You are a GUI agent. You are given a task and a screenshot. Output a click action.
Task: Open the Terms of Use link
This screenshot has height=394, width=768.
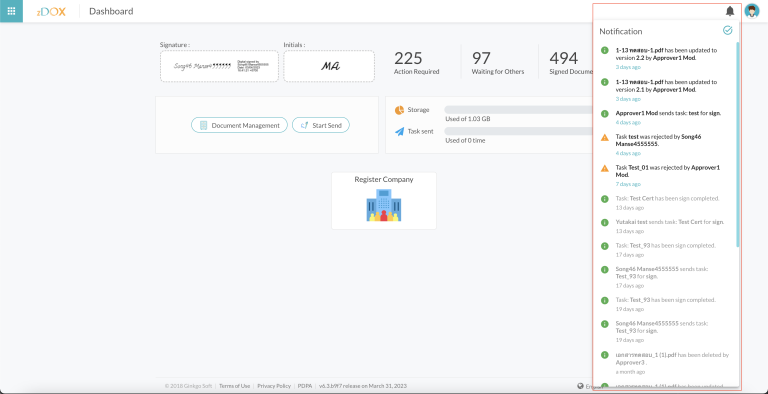234,386
